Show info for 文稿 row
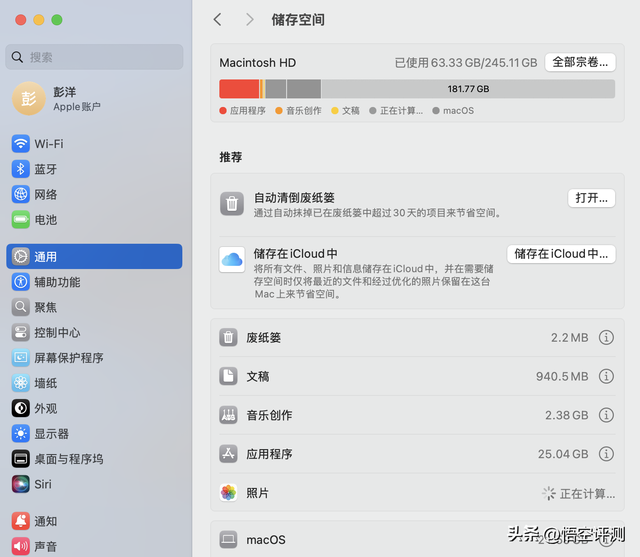Viewport: 640px width, 557px height. (606, 376)
